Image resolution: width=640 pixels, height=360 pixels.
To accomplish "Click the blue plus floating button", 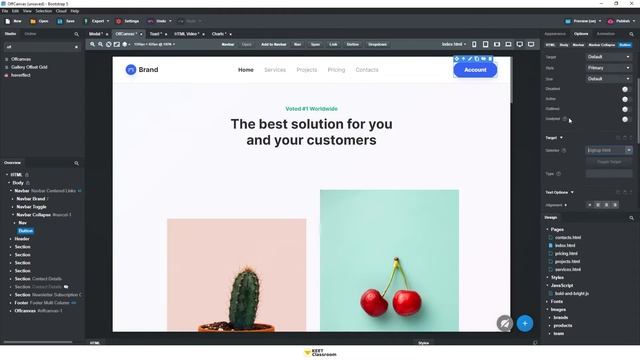I will (524, 323).
